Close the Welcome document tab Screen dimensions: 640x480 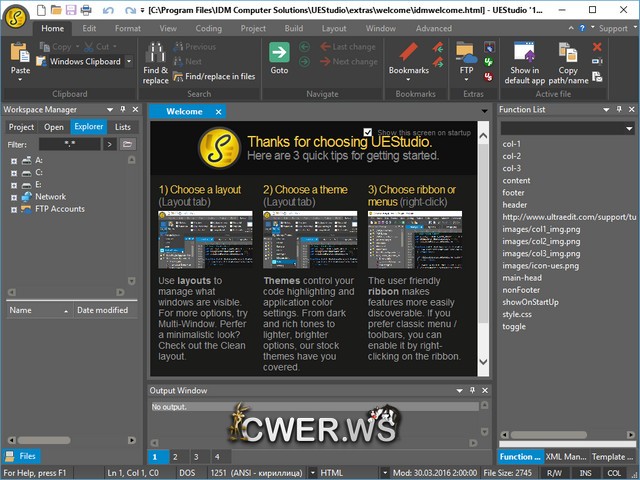(x=218, y=111)
